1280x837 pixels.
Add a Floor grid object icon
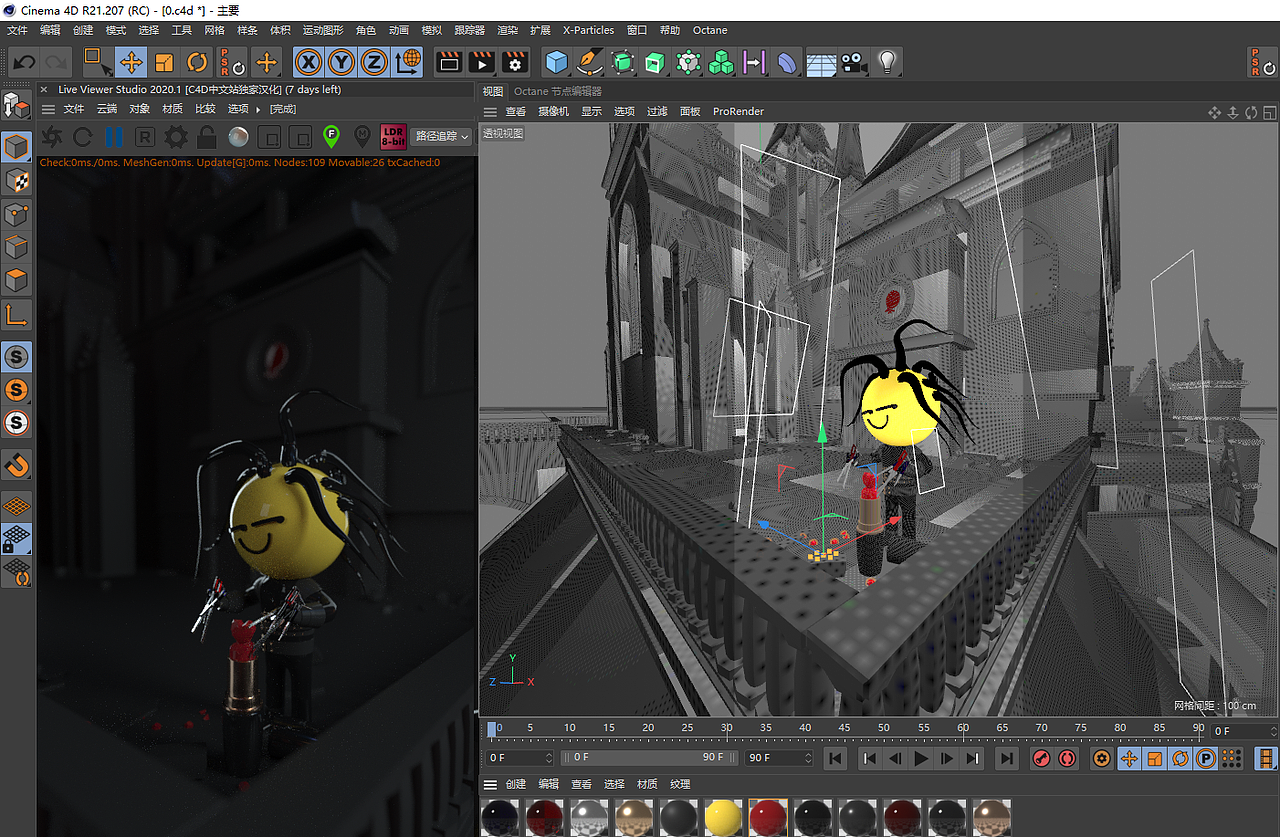821,62
